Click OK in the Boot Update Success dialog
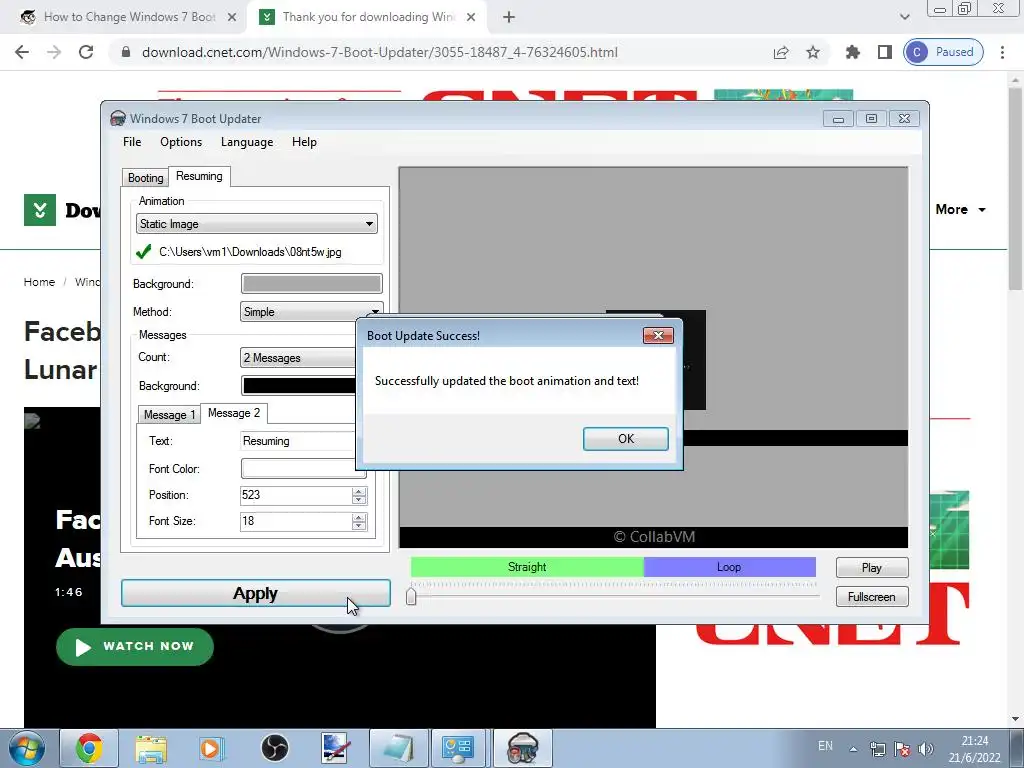 625,439
